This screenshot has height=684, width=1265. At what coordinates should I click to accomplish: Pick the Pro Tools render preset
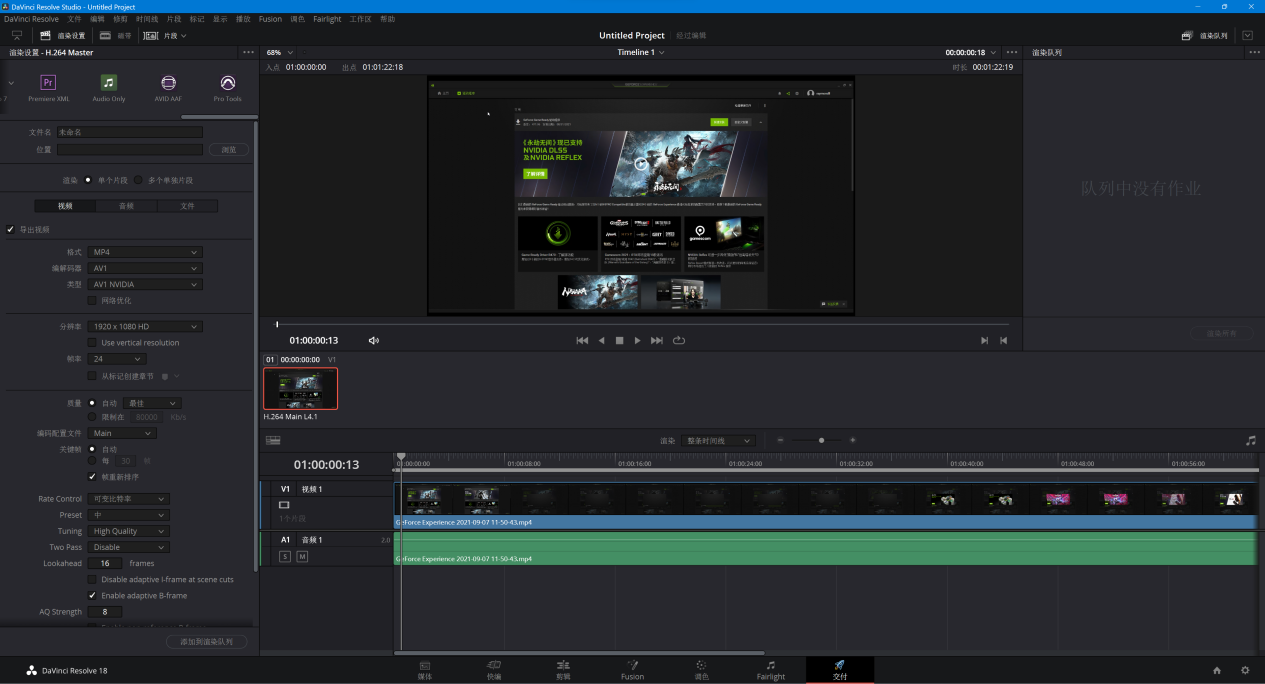[x=227, y=83]
